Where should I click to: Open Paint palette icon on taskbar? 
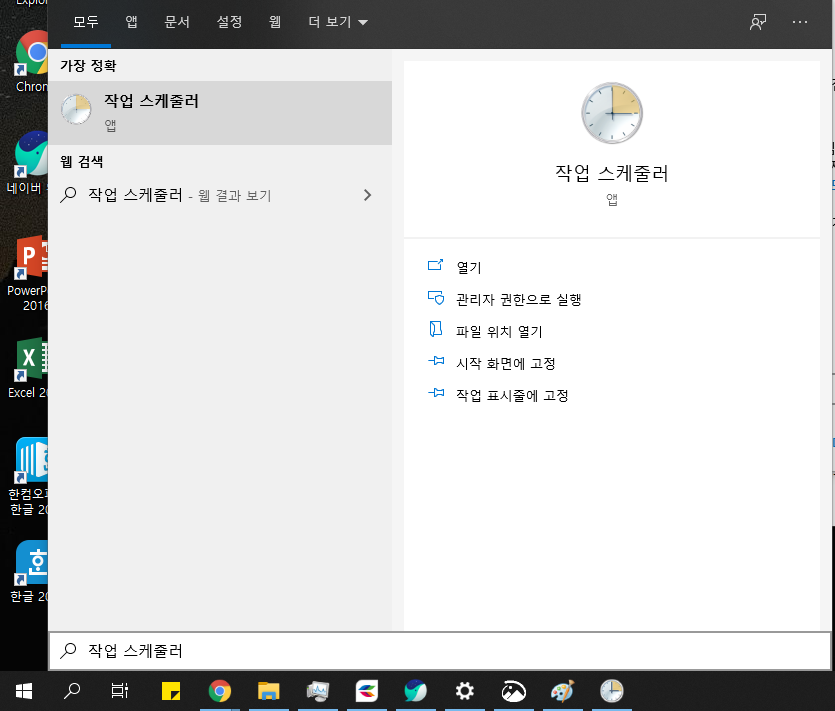tap(562, 691)
